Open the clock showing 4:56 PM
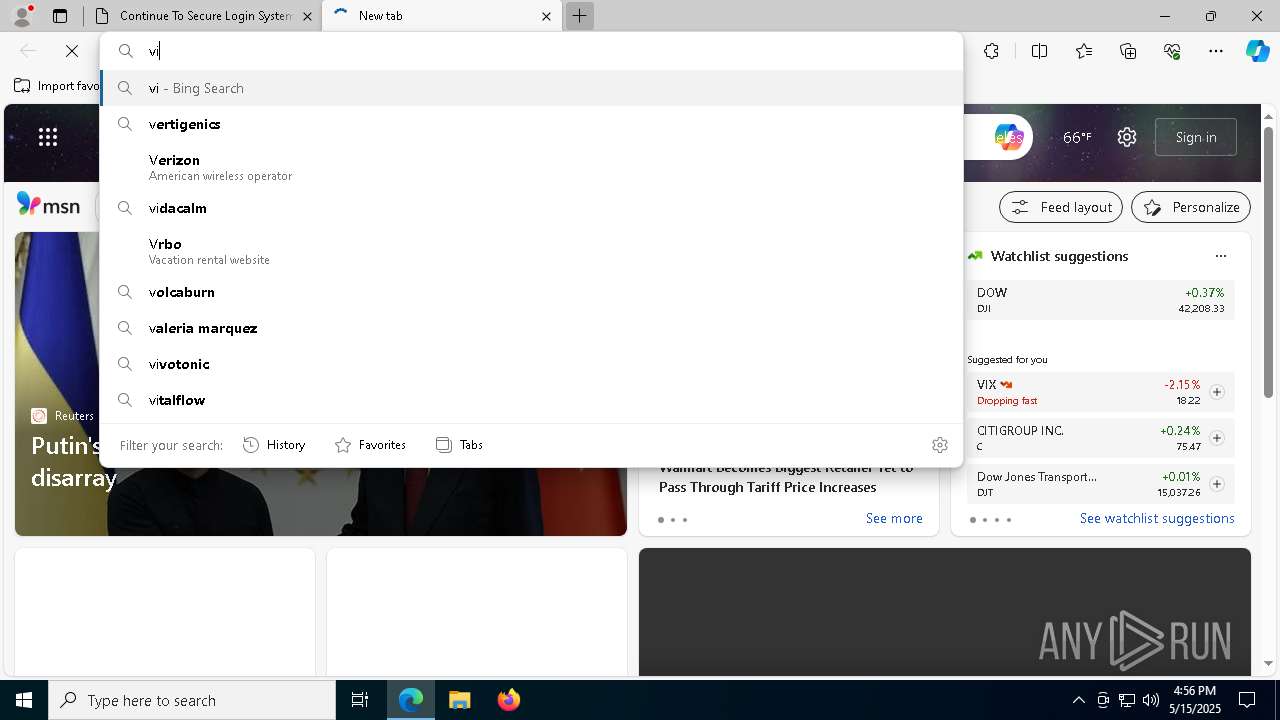The image size is (1280, 720). (1194, 700)
